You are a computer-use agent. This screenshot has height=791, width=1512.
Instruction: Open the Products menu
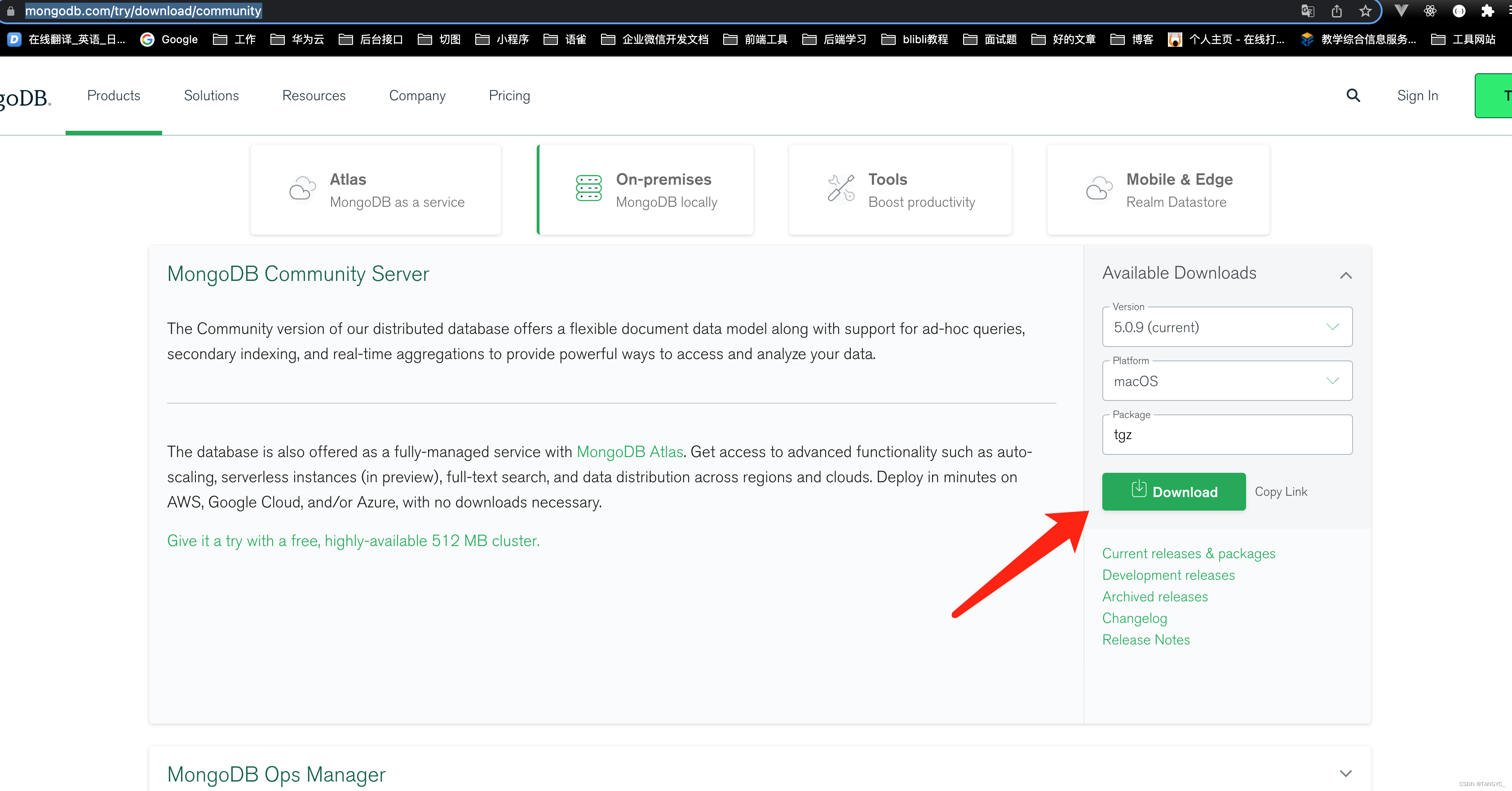point(114,96)
